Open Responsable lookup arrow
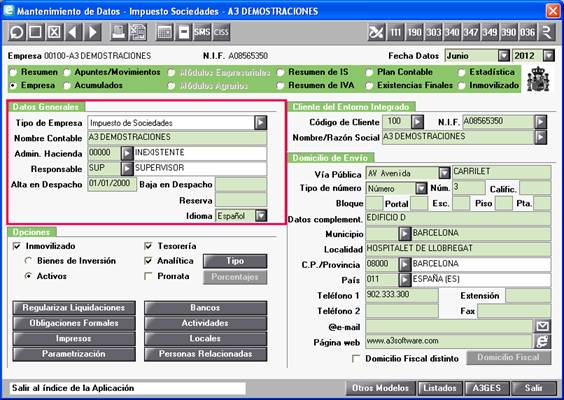The height and width of the screenshot is (400, 564). (127, 168)
